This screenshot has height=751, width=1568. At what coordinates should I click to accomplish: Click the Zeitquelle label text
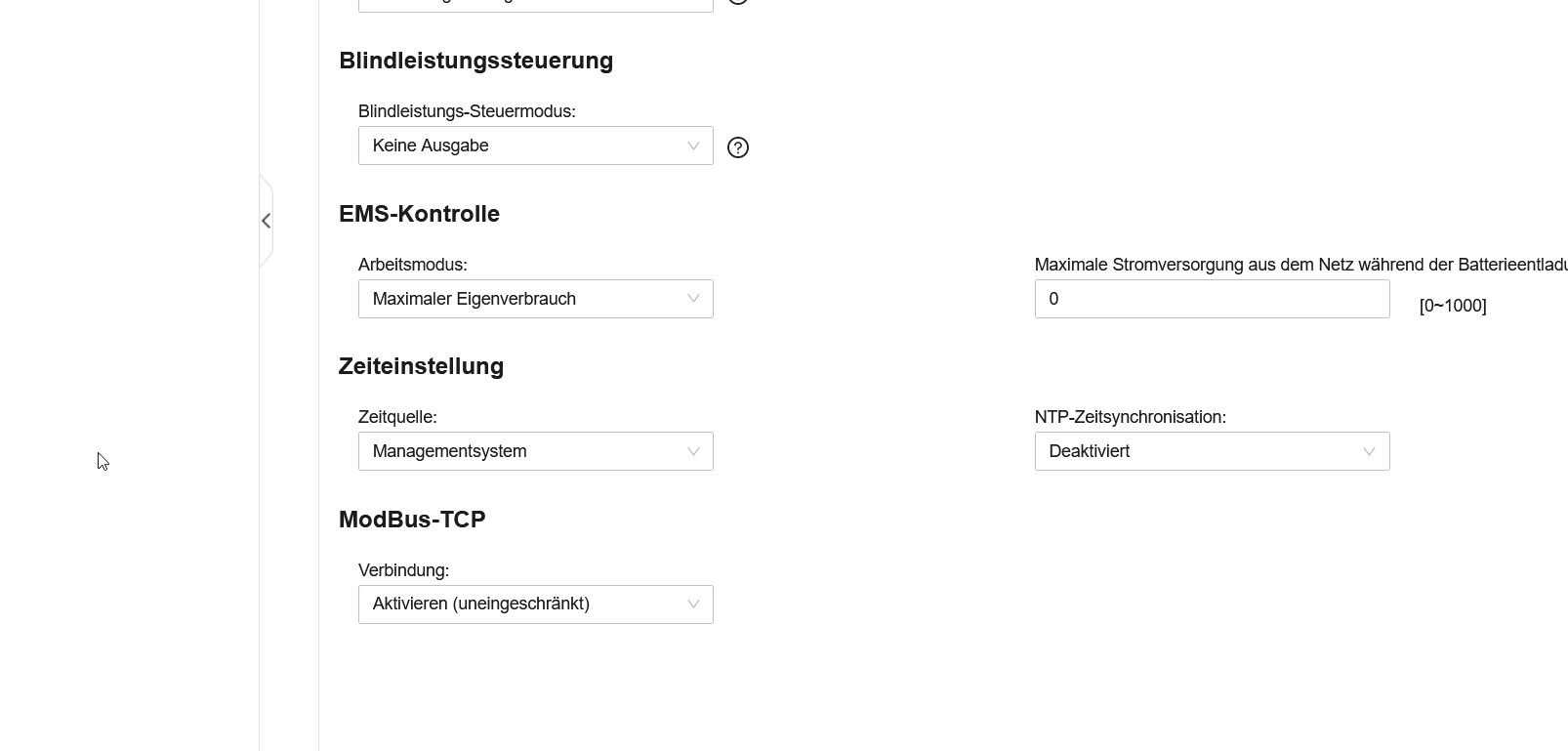[x=397, y=417]
